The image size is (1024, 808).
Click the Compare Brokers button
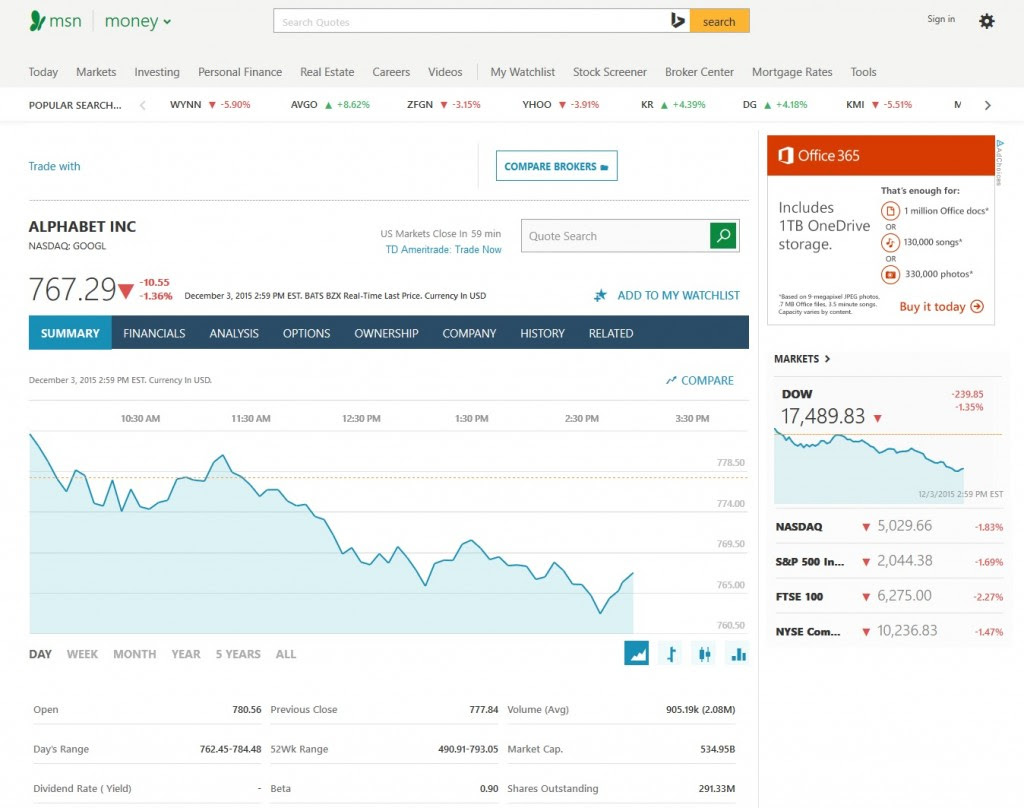pos(556,166)
